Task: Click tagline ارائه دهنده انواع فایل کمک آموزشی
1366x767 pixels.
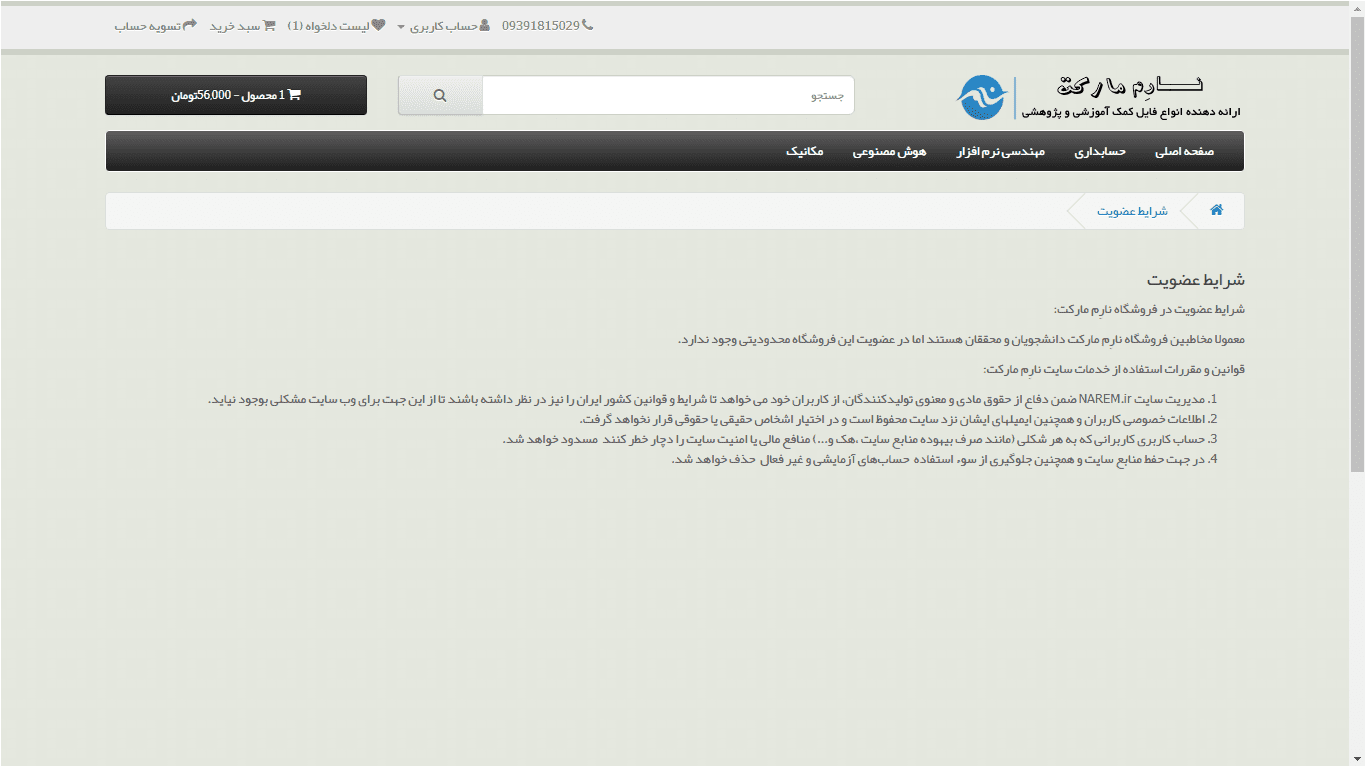Action: click(1132, 112)
